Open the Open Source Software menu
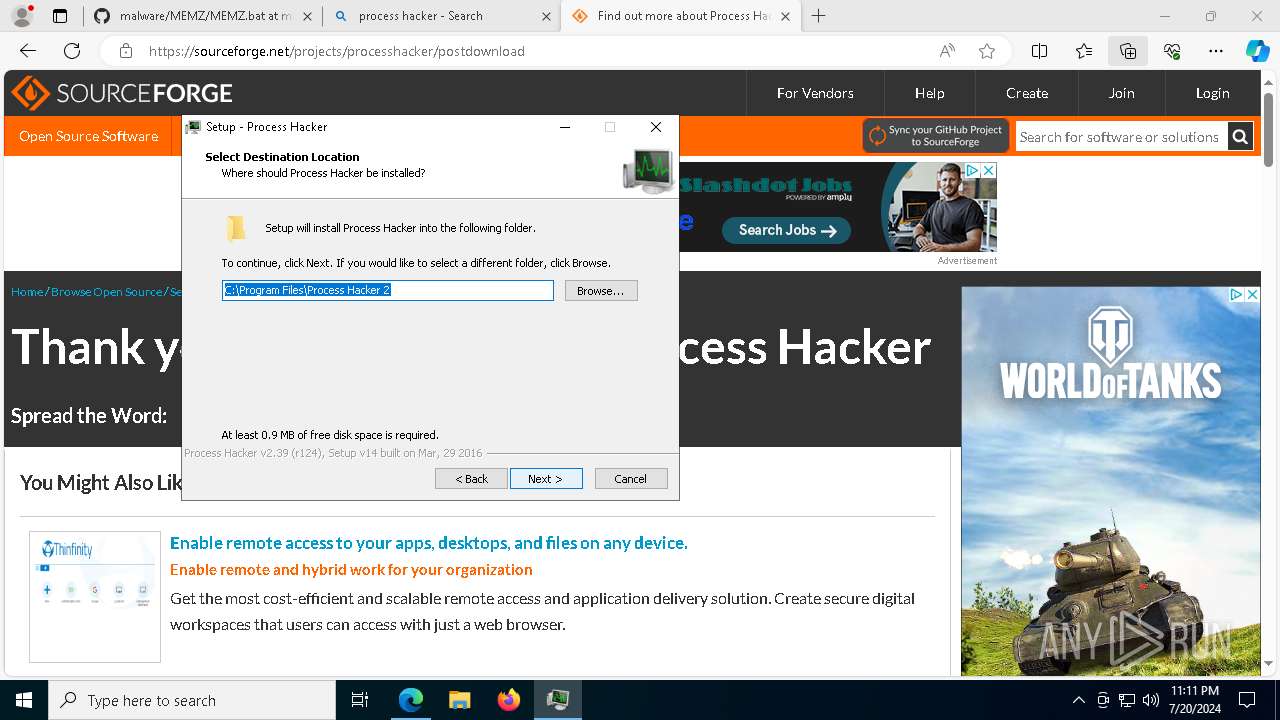Viewport: 1280px width, 720px height. pos(88,136)
